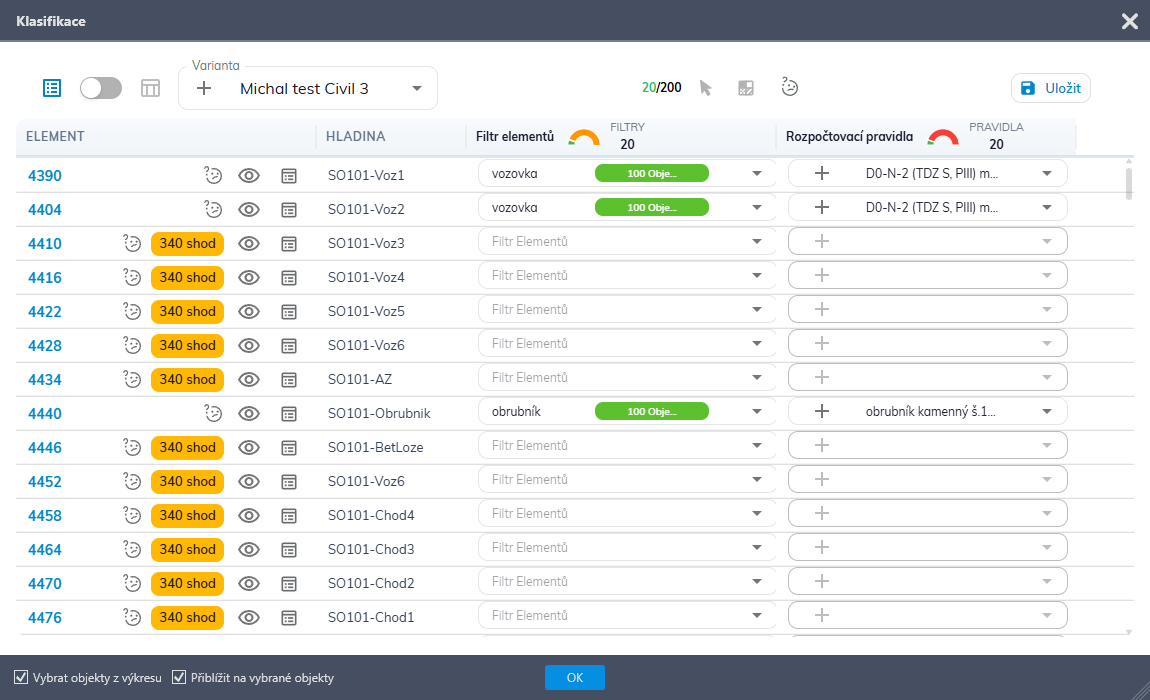Uncheck 'Přiblížit na vybrané objekty' checkbox
1150x700 pixels.
180,677
